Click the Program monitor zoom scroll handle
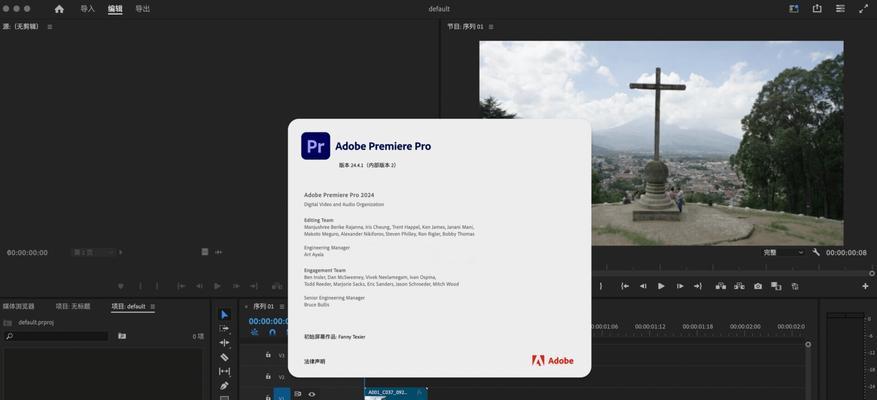Viewport: 877px width, 400px height. [x=871, y=273]
